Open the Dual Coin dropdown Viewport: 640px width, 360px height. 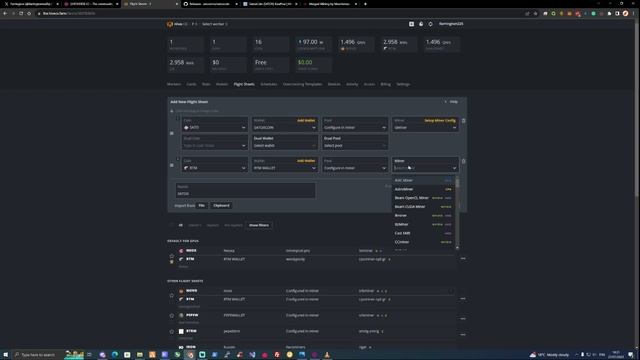pos(215,142)
